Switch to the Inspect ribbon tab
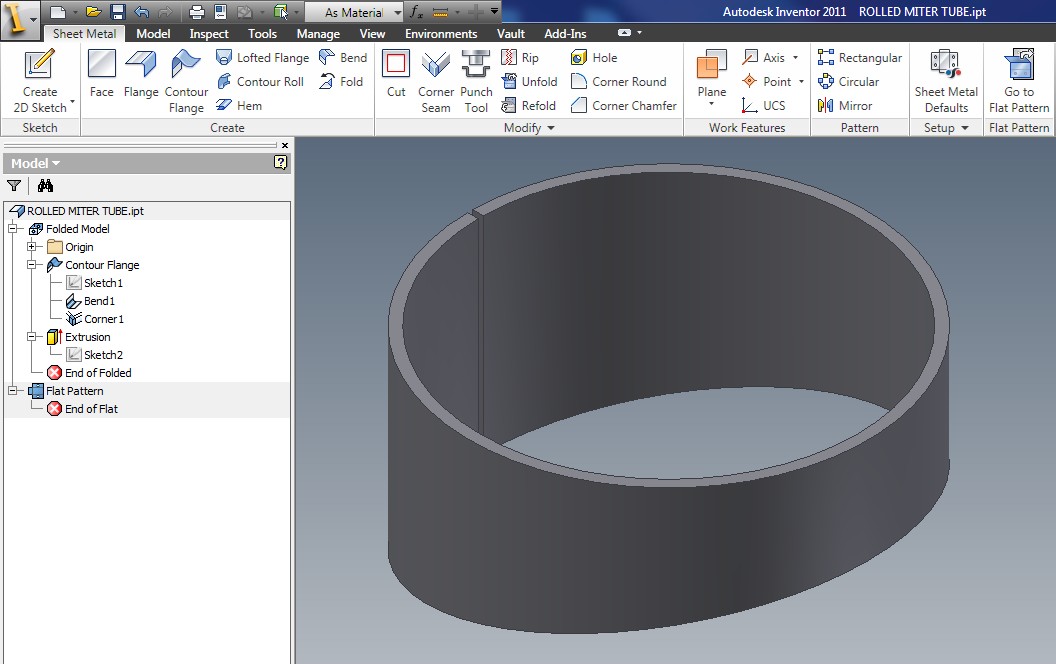The height and width of the screenshot is (664, 1056). [x=209, y=34]
